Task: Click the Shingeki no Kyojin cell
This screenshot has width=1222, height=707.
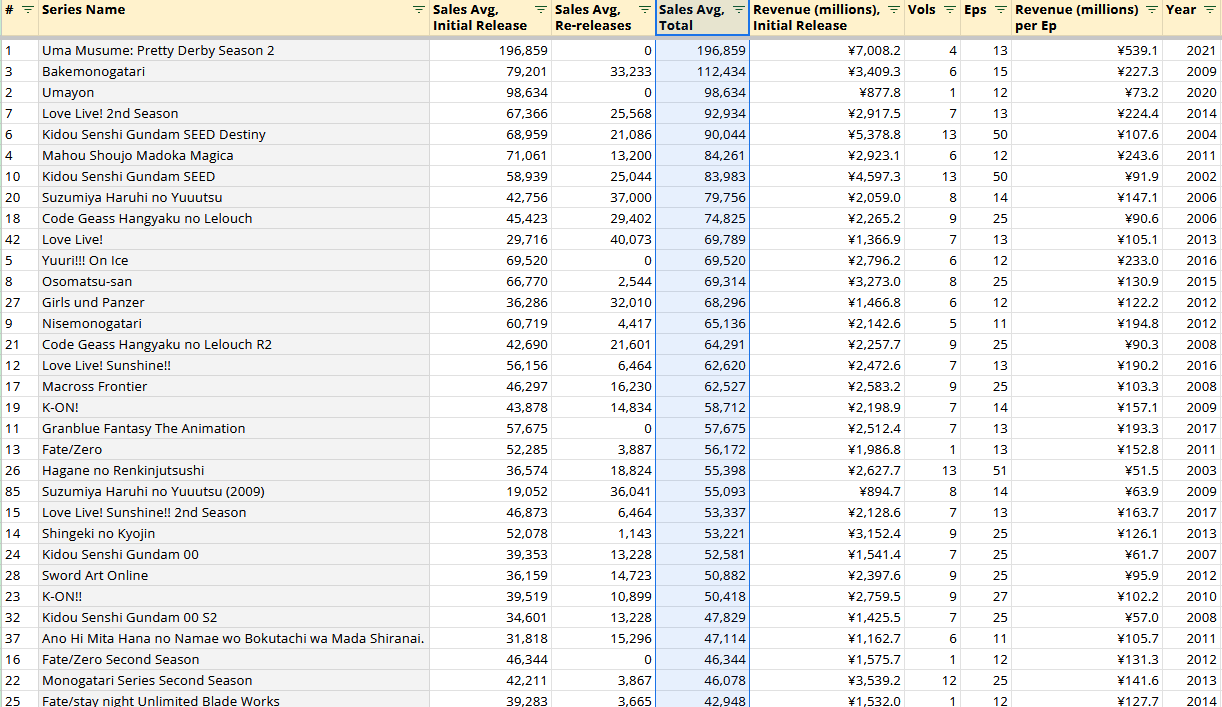Action: pyautogui.click(x=234, y=533)
